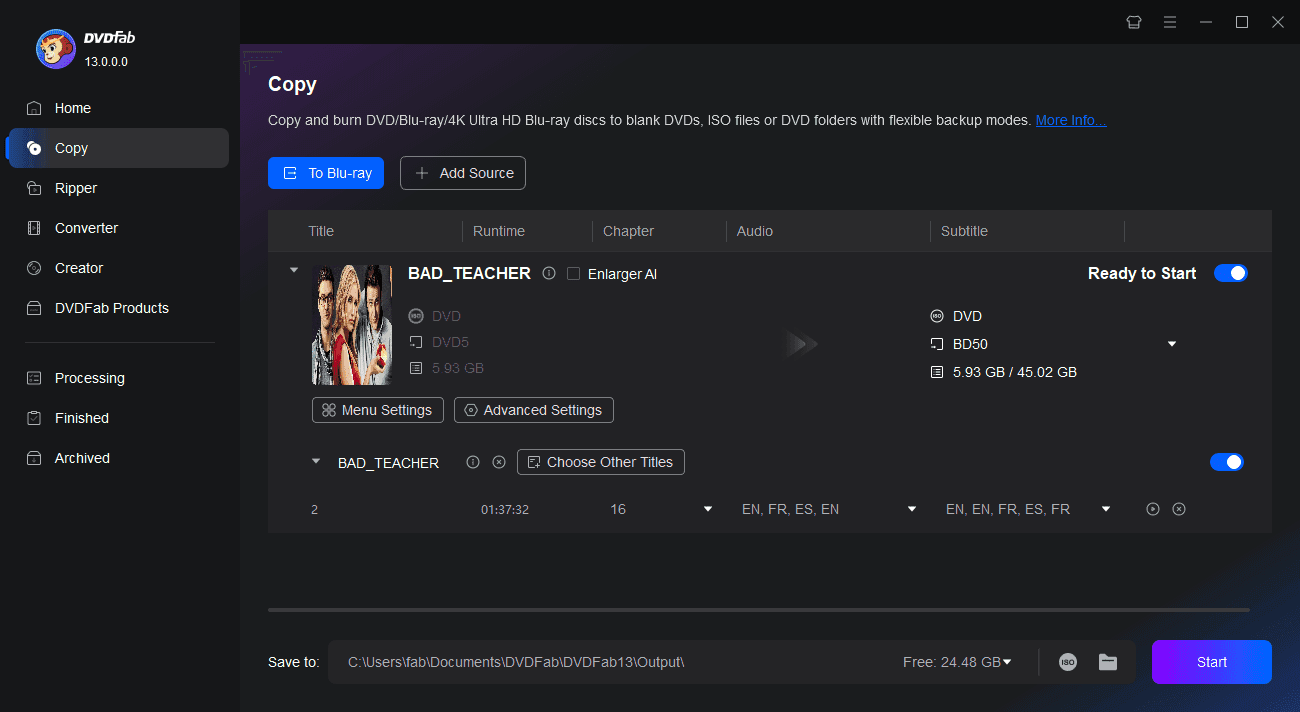Screen dimensions: 1300x712
Task: Click the Title column header
Action: pos(321,231)
